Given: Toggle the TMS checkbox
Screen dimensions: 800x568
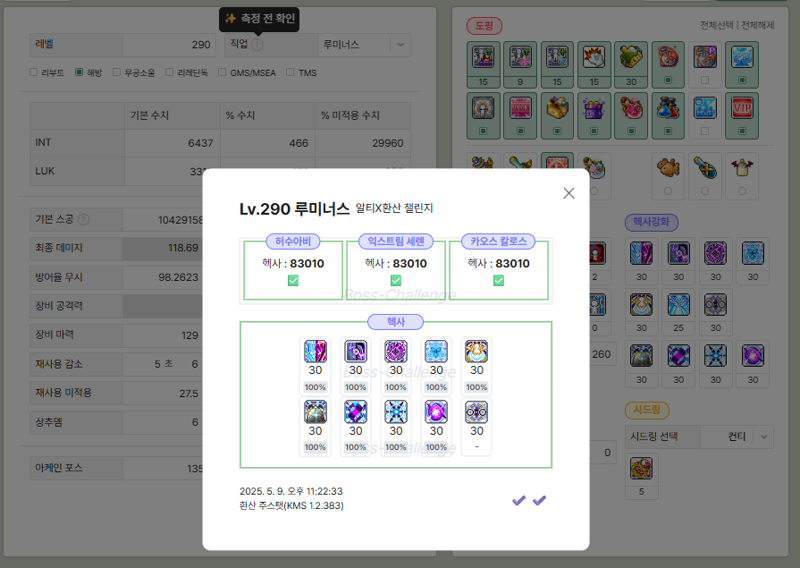Looking at the screenshot, I should coord(290,72).
